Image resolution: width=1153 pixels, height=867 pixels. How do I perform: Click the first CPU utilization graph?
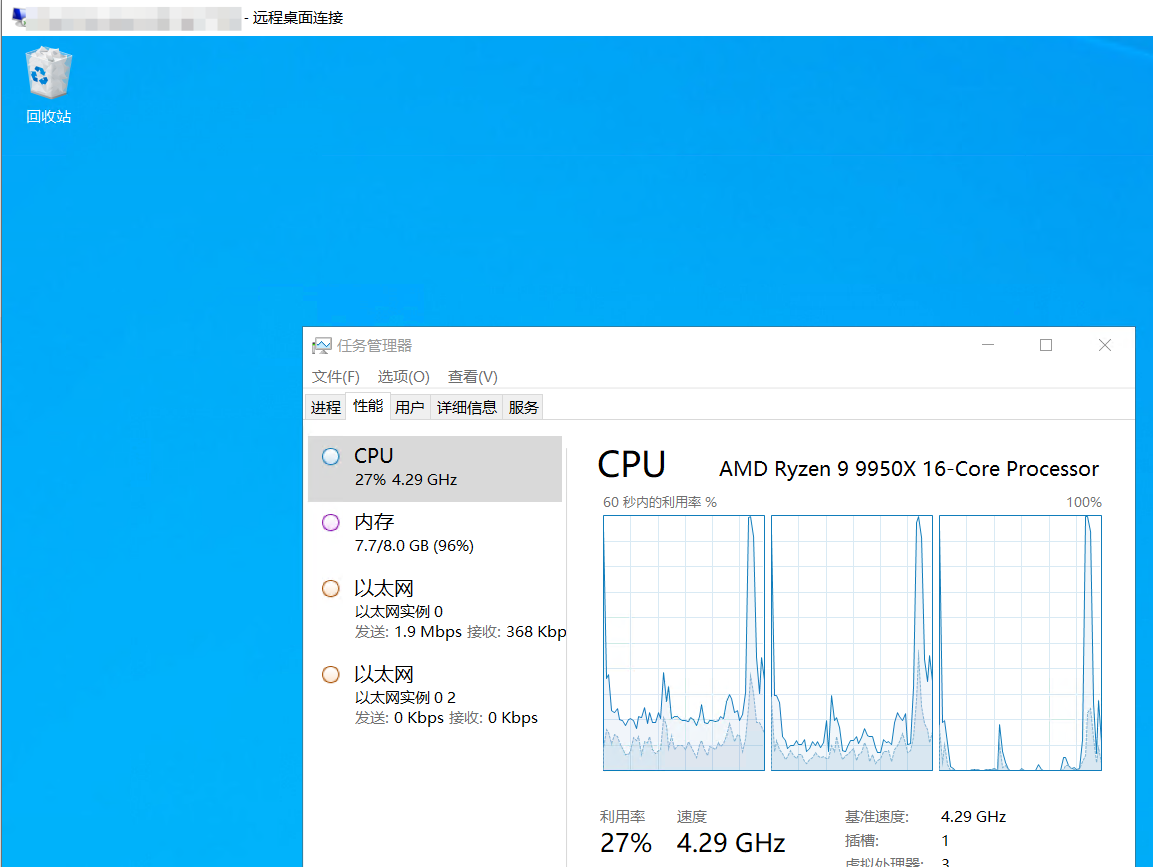[x=684, y=643]
